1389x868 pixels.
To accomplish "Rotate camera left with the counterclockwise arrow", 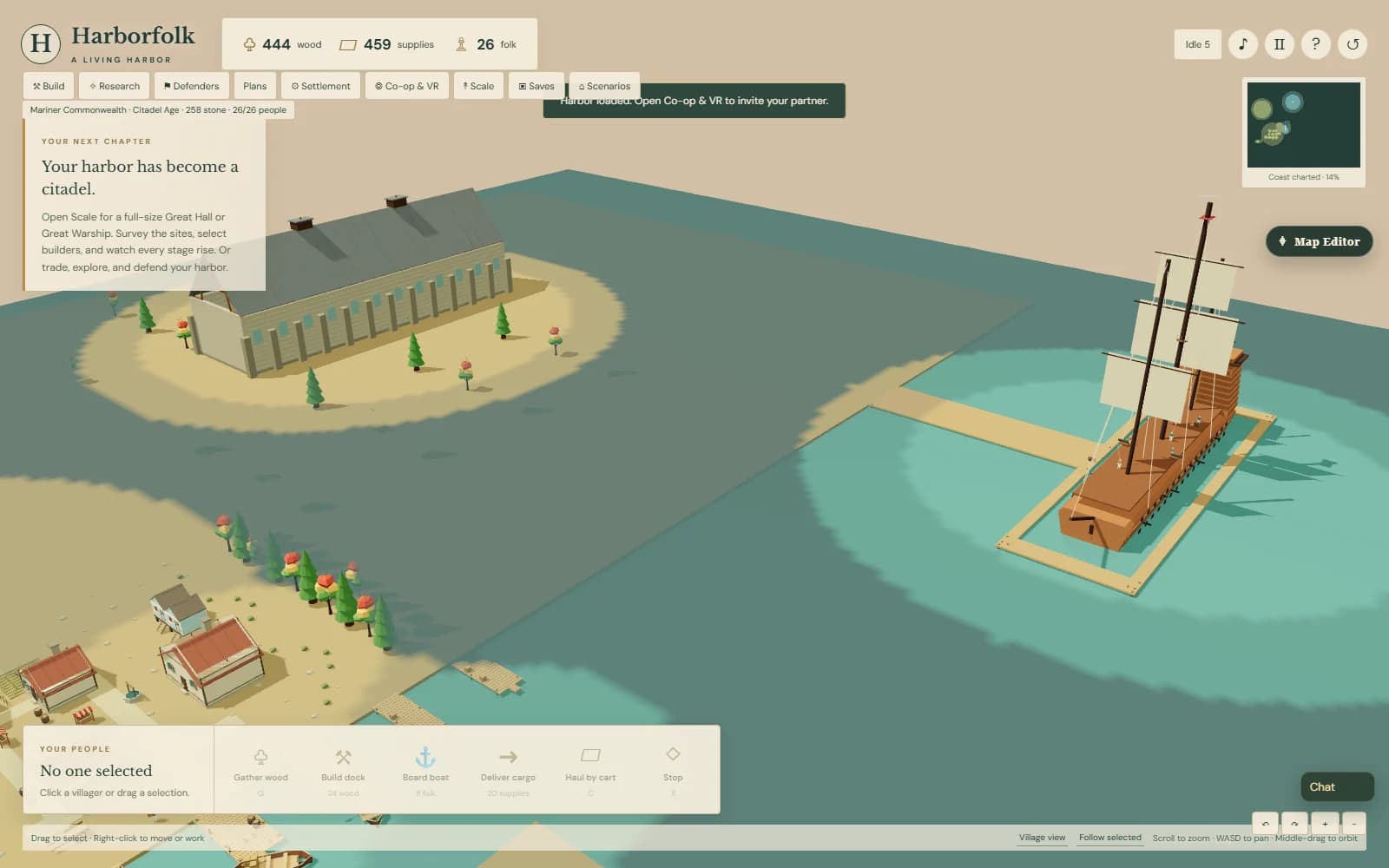I will click(x=1266, y=824).
